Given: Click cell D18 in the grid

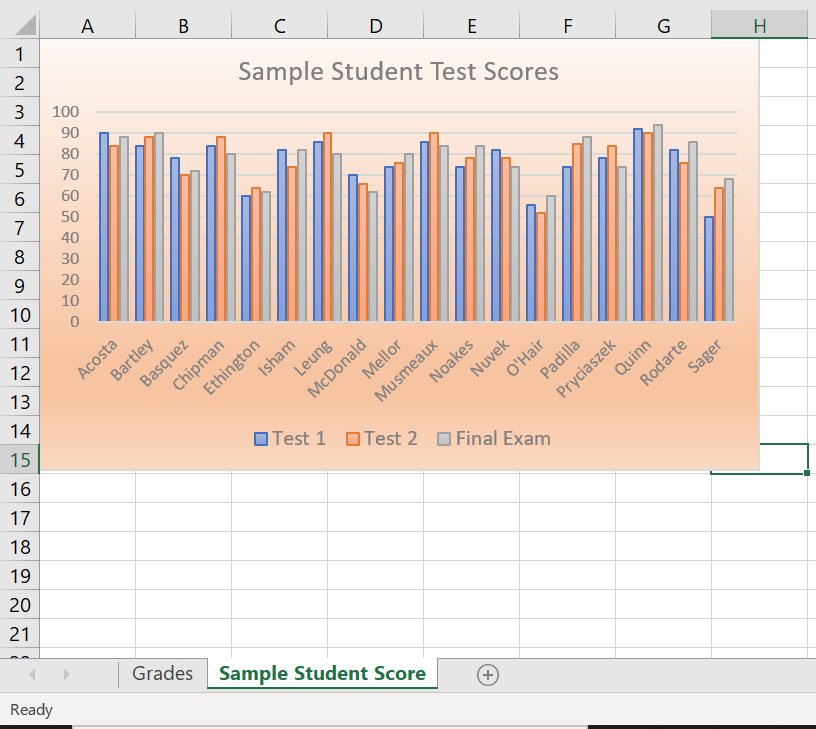Looking at the screenshot, I should point(376,546).
